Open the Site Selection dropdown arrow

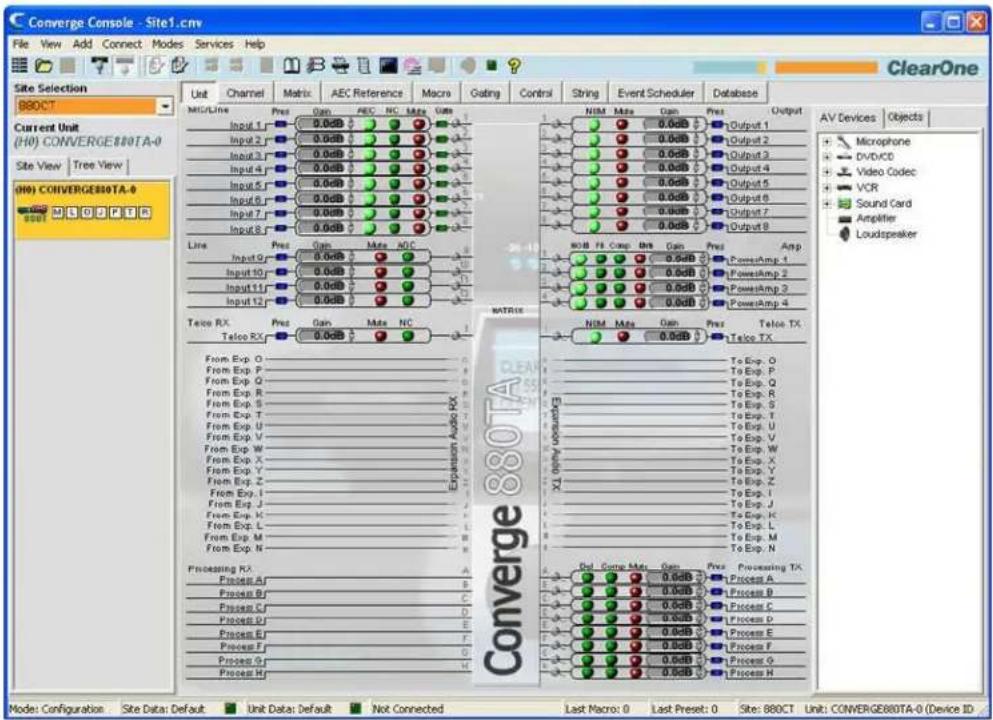165,106
